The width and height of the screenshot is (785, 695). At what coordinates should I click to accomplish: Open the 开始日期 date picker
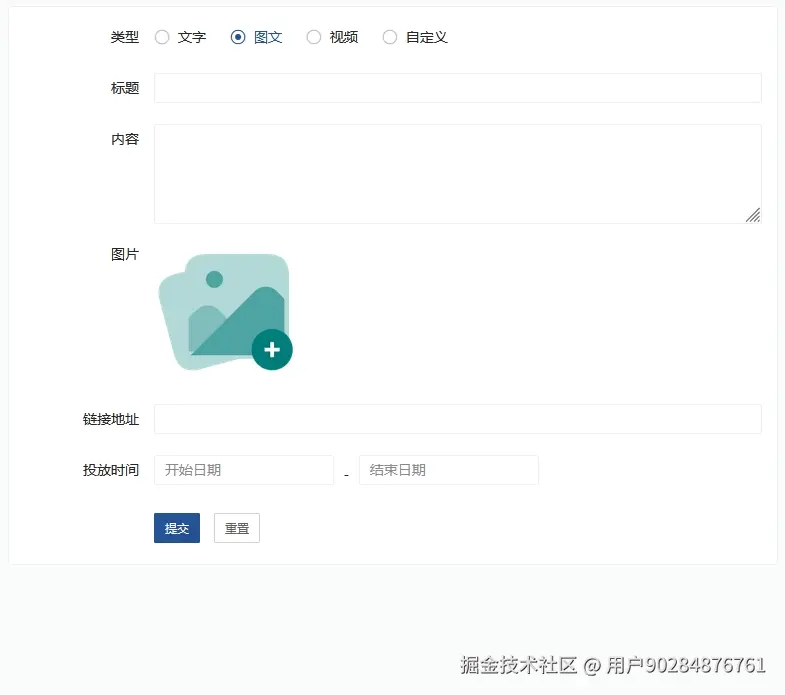click(244, 470)
